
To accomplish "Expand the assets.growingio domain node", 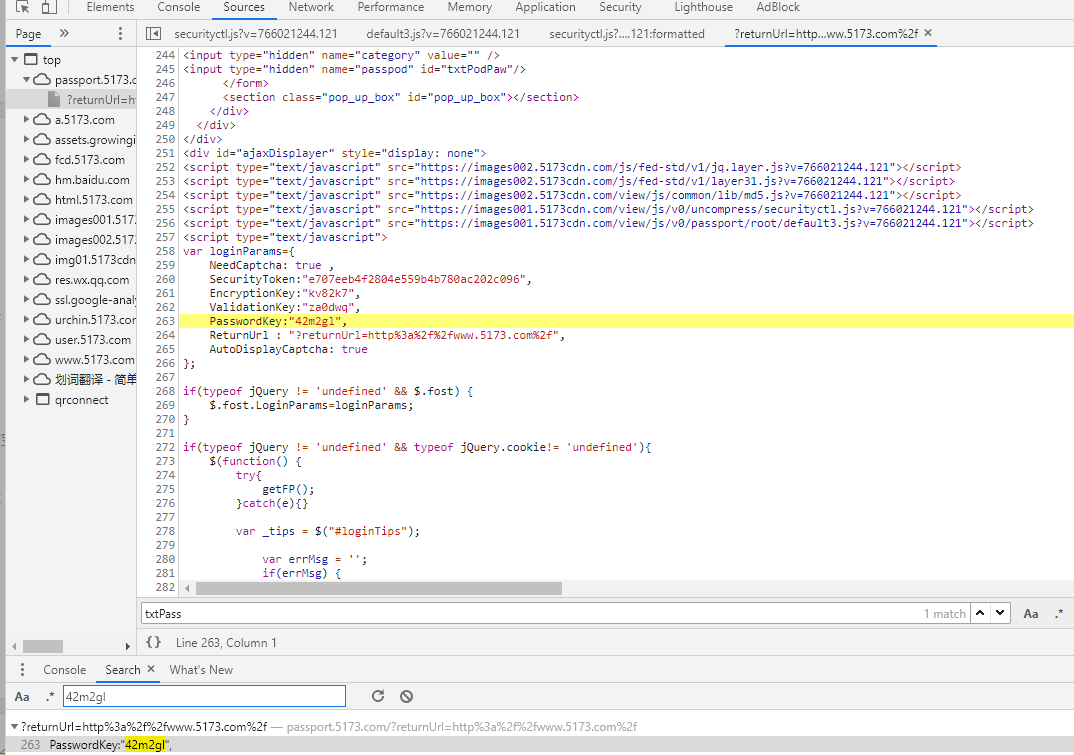I will click(x=26, y=139).
